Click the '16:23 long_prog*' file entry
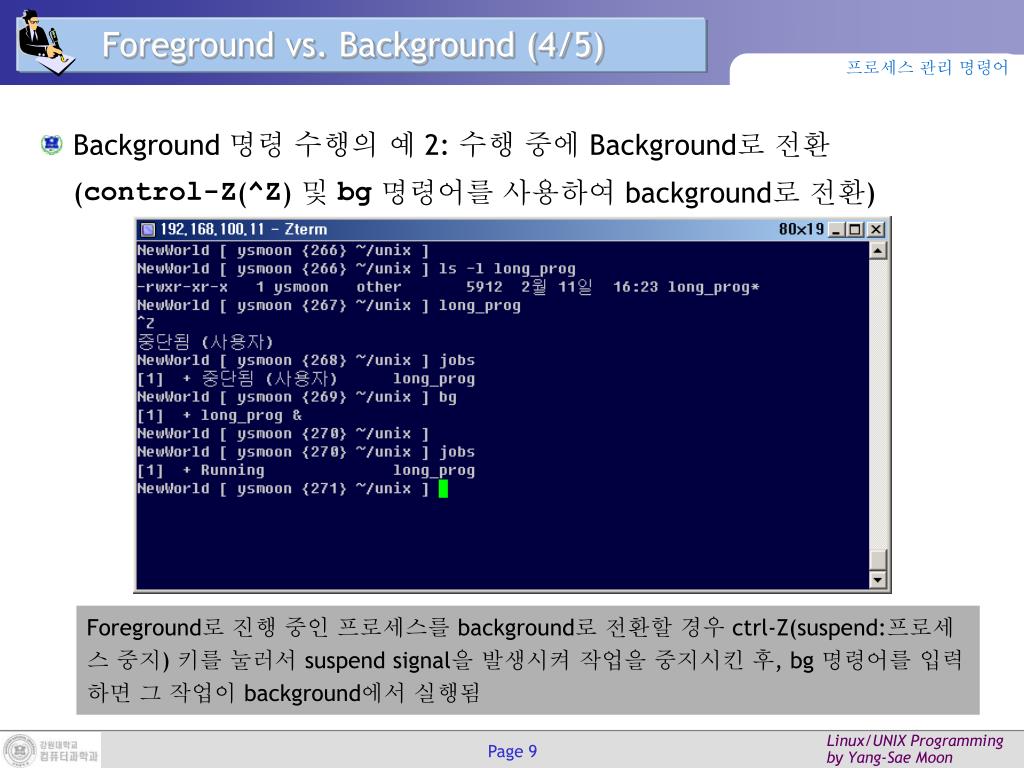Viewport: 1024px width, 768px height. [686, 287]
